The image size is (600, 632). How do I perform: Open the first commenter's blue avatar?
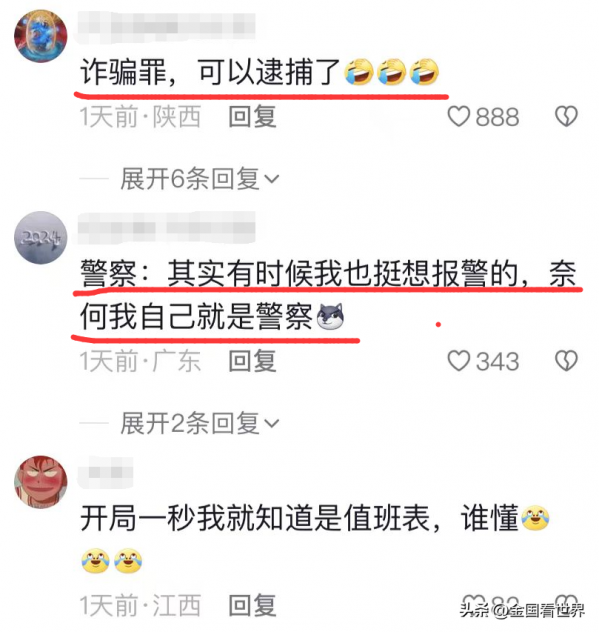(x=41, y=36)
